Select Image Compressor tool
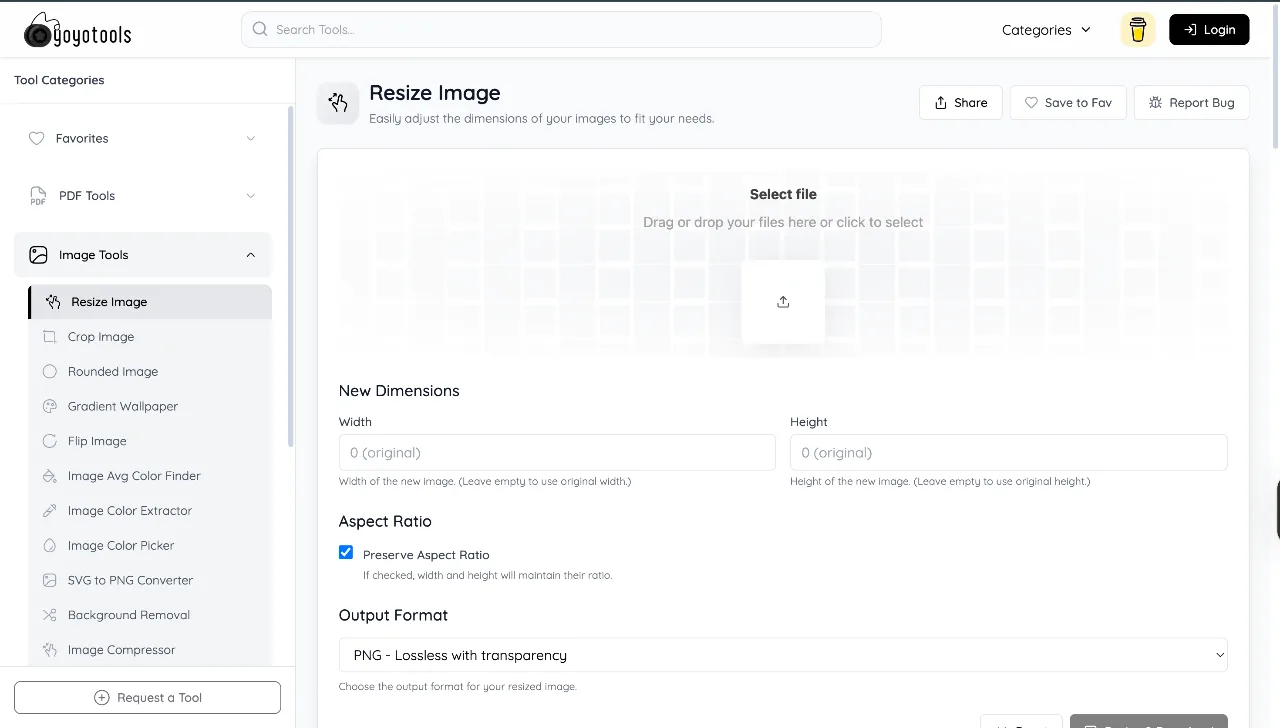Screen dimensions: 1280x728 150,650
